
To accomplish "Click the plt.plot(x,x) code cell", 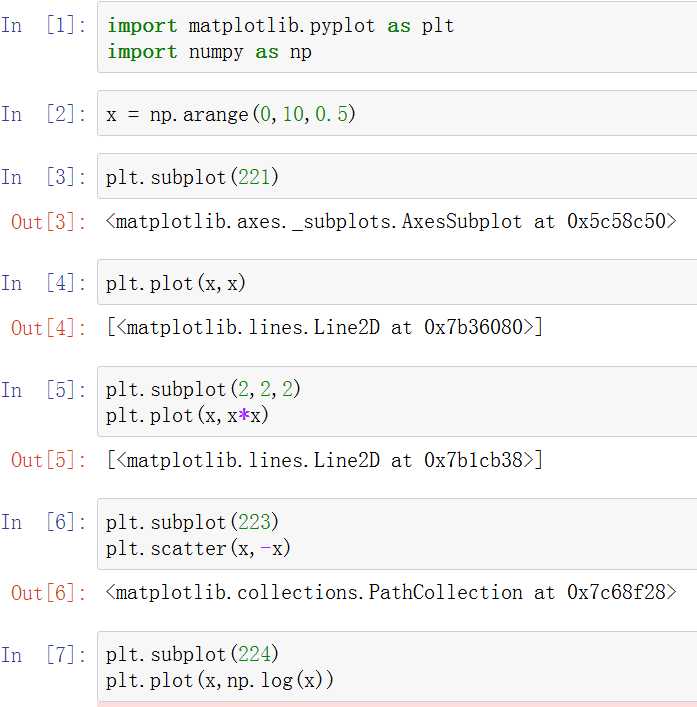I will coord(397,283).
